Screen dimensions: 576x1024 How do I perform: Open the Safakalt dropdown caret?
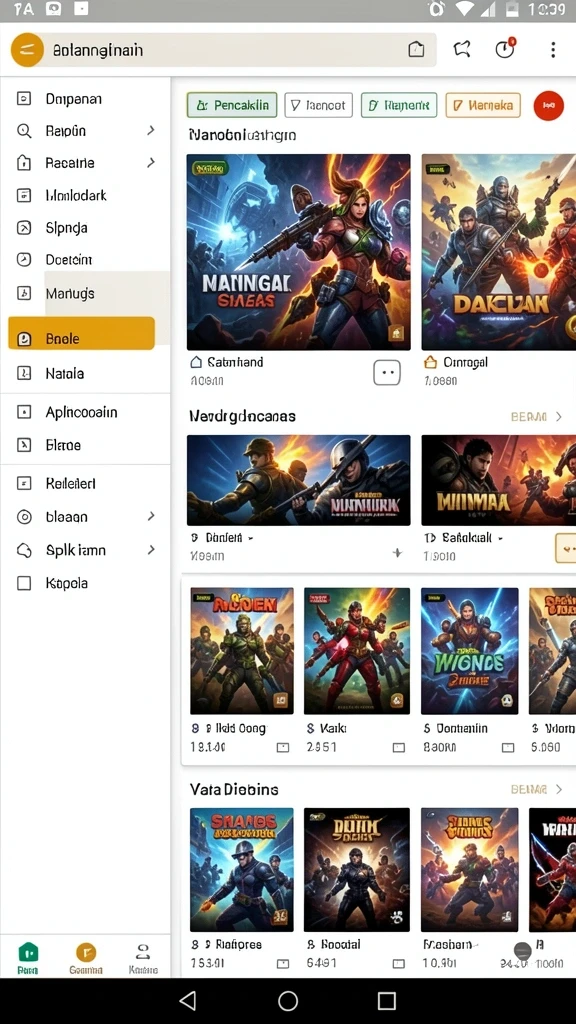[500, 539]
